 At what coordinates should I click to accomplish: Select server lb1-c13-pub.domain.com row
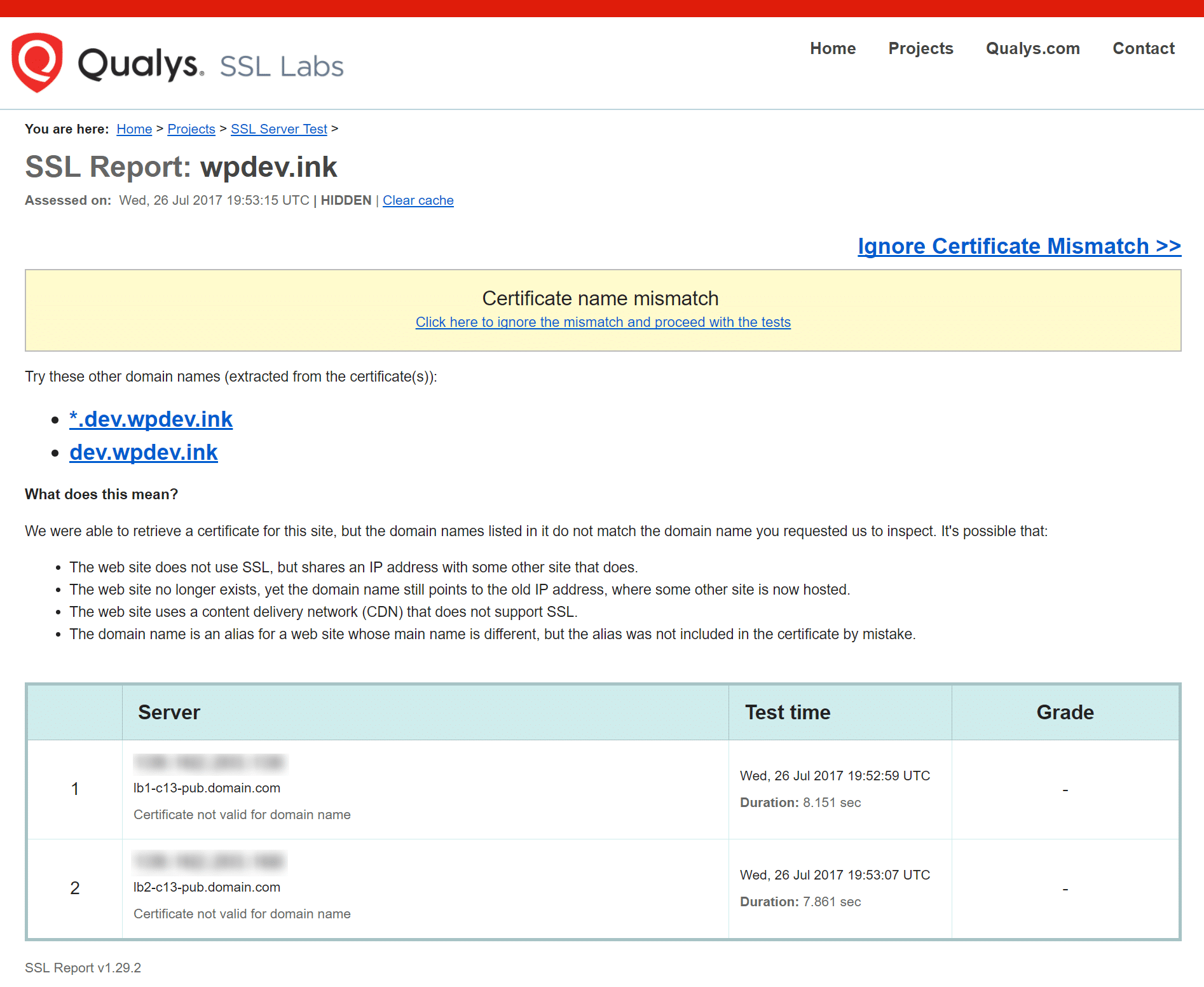pos(207,788)
